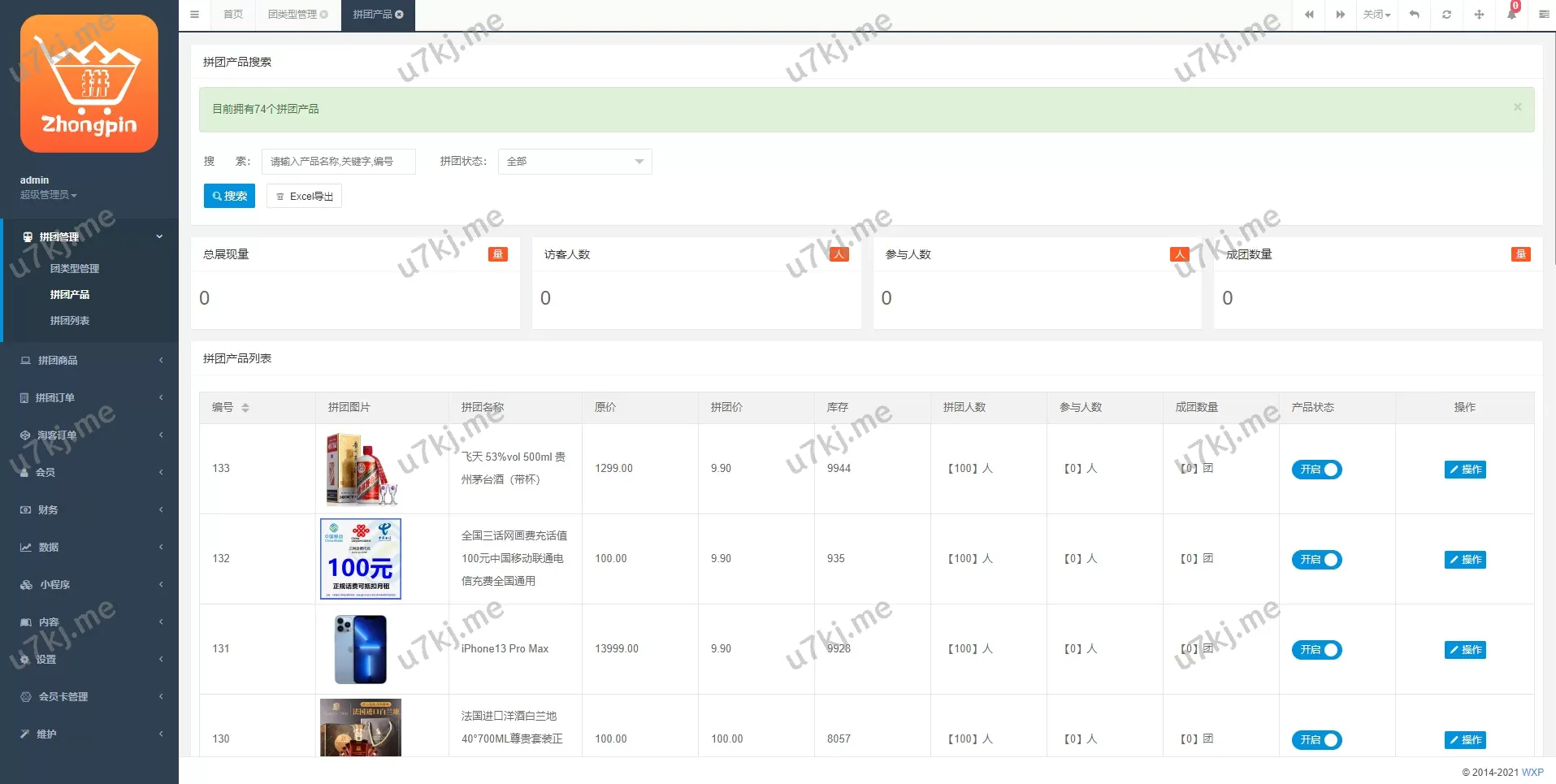Open the 拼团状态 dropdown showing 全部
Viewport: 1556px width, 784px height.
(574, 162)
